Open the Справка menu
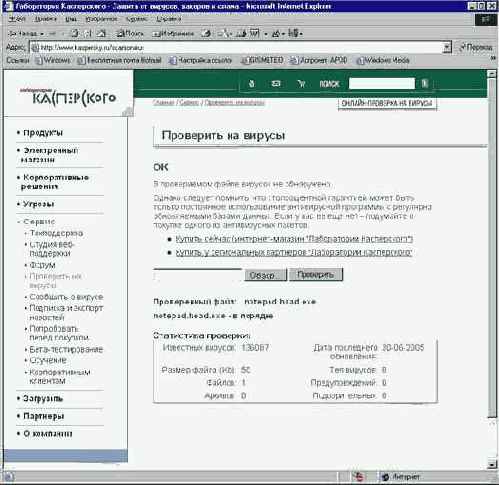The width and height of the screenshot is (499, 485). click(x=168, y=19)
